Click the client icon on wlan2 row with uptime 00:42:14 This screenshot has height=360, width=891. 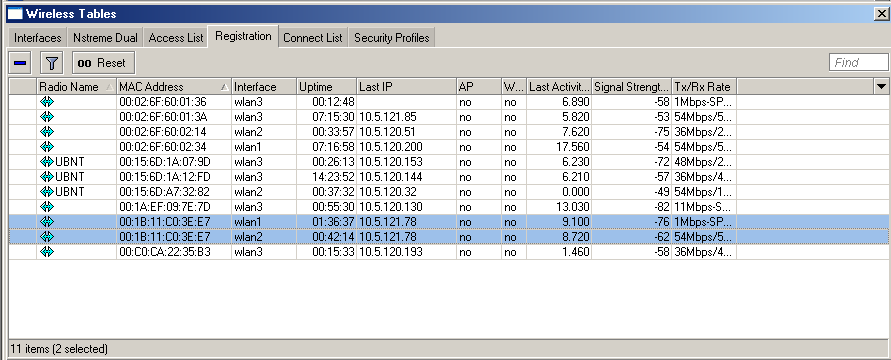[47, 236]
